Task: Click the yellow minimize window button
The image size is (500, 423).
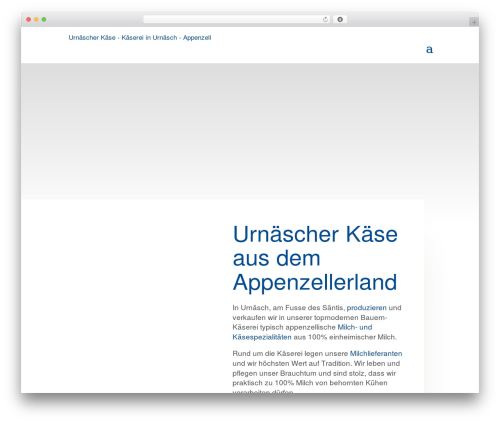Action: pyautogui.click(x=36, y=19)
